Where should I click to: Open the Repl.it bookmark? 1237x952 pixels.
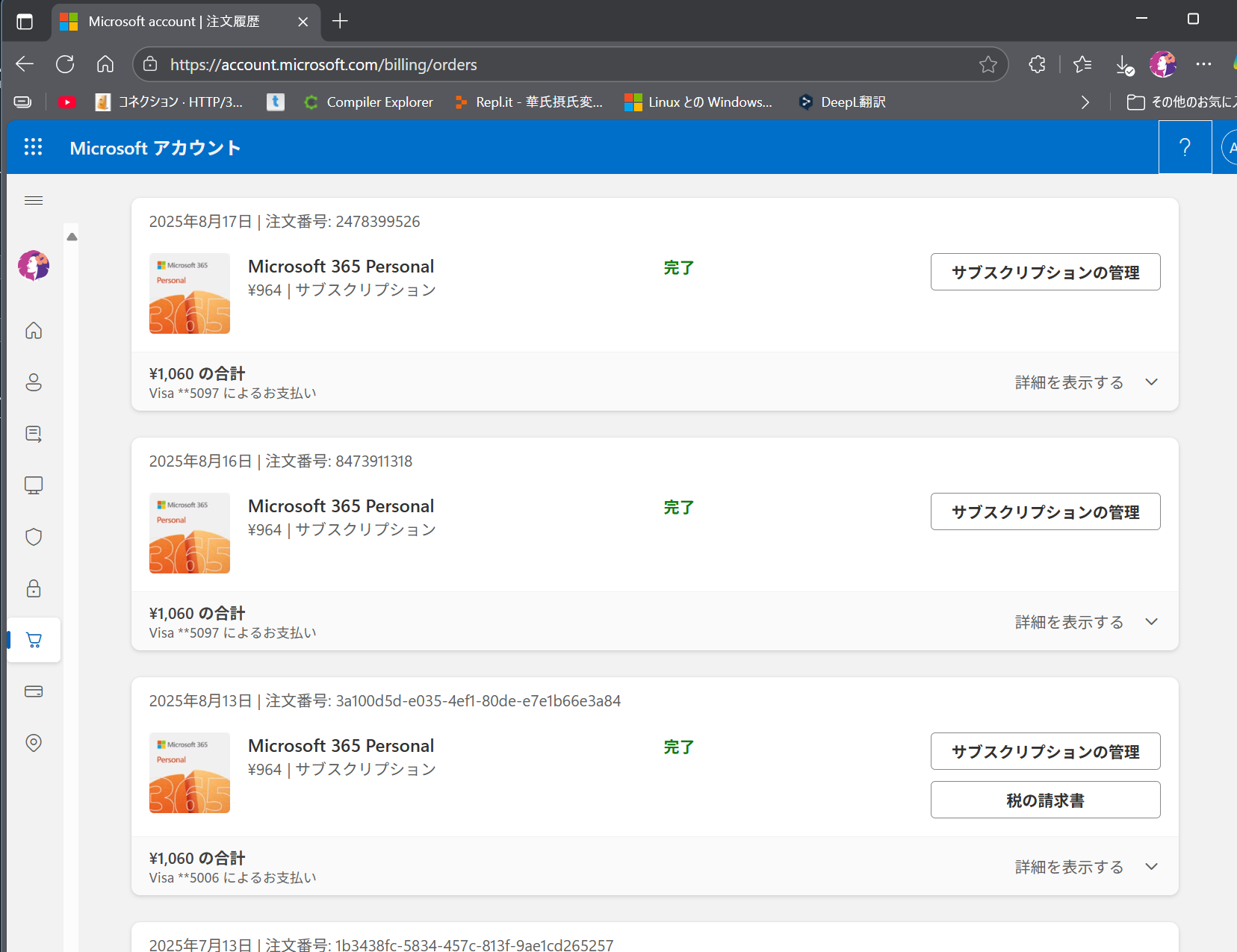[x=529, y=102]
